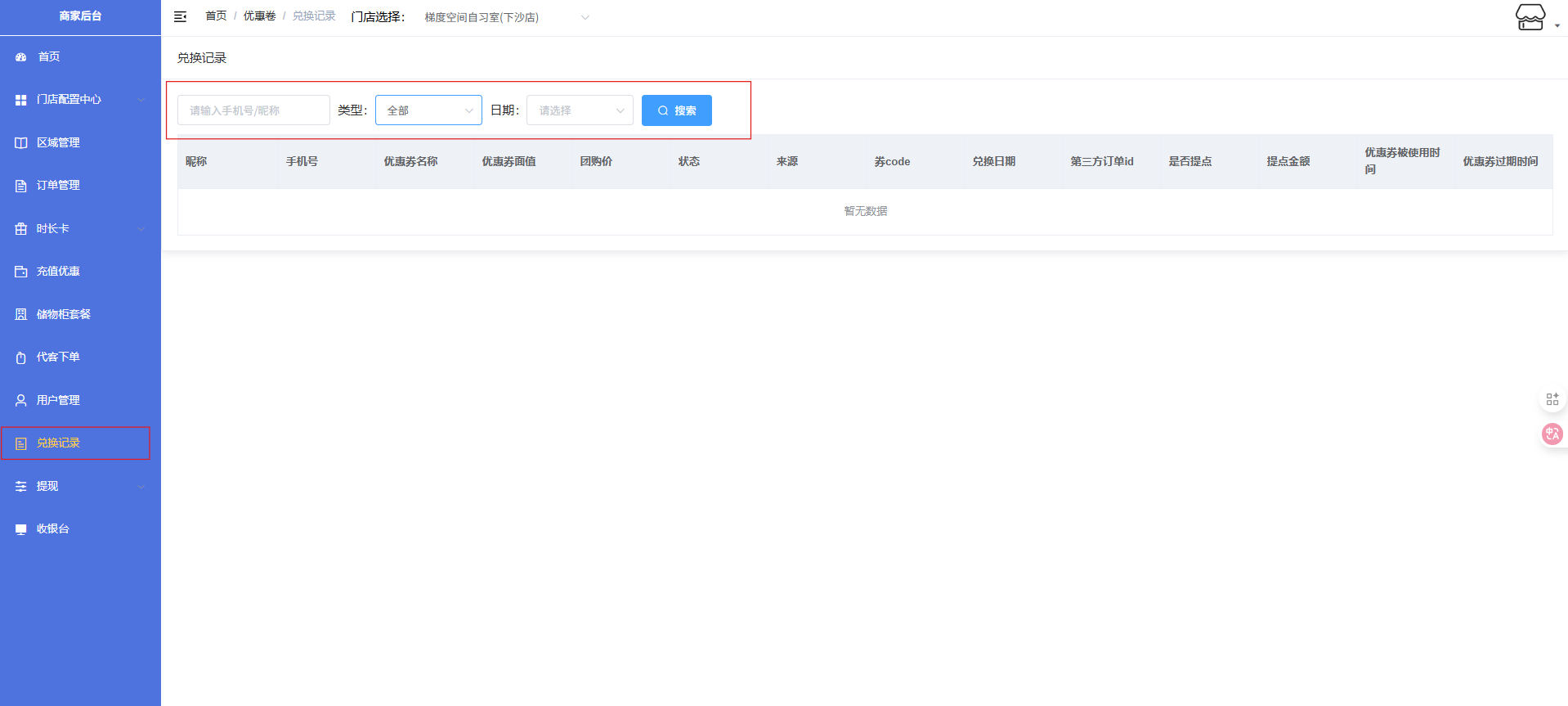Click the 提现 sliders icon

click(21, 486)
